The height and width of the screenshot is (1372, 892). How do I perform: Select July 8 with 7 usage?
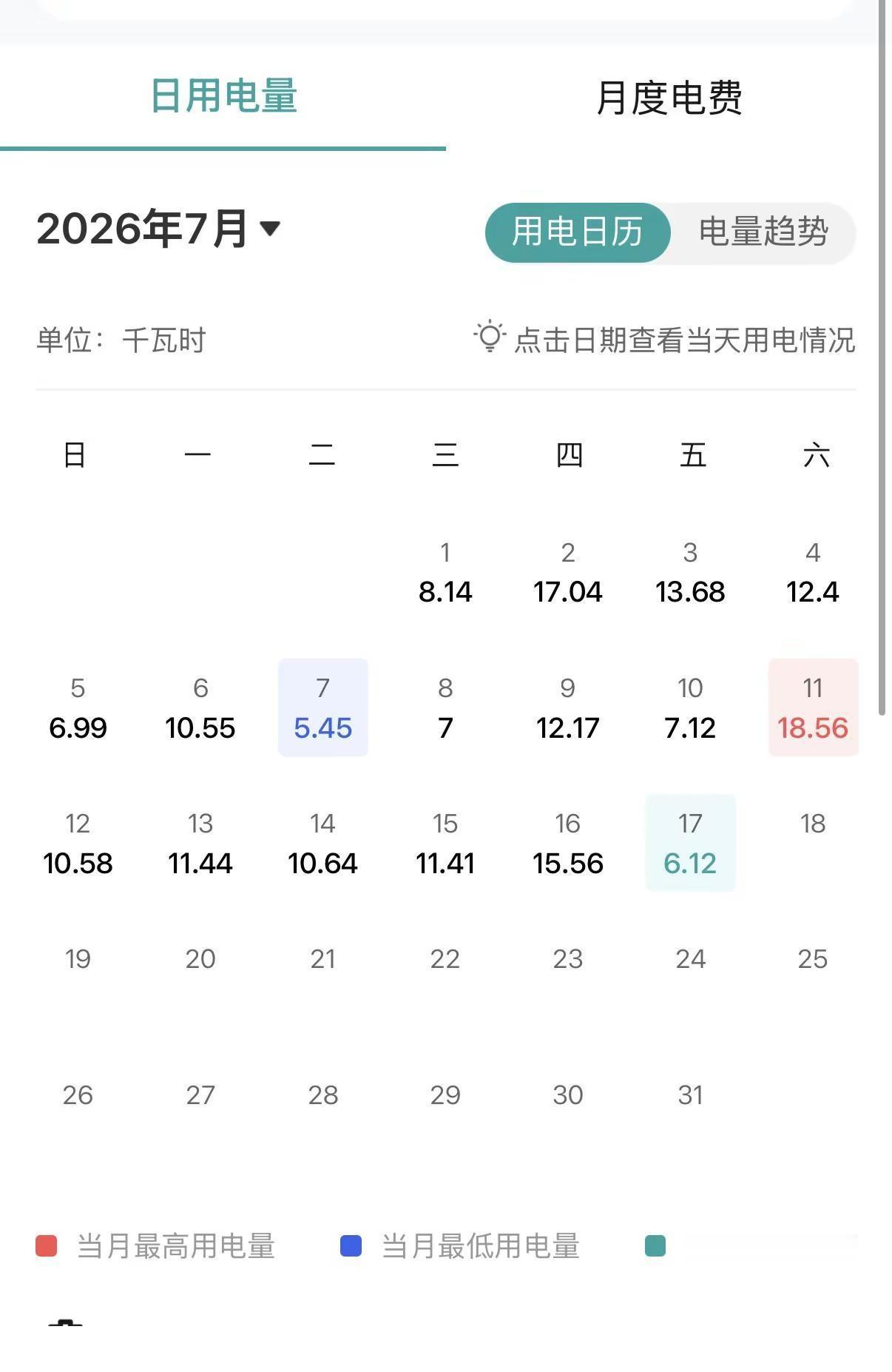tap(445, 707)
